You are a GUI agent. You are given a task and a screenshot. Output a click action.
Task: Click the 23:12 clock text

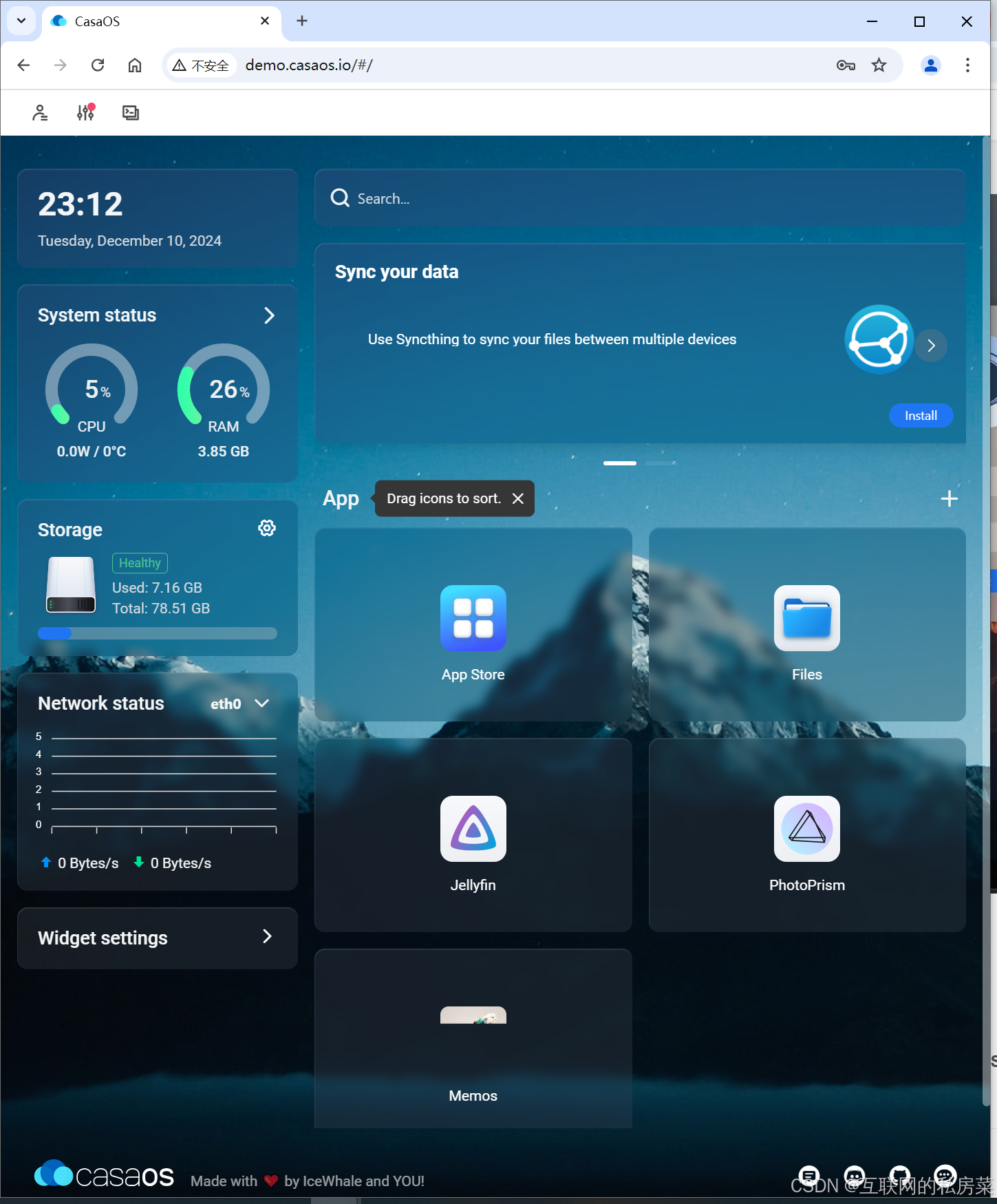[81, 204]
